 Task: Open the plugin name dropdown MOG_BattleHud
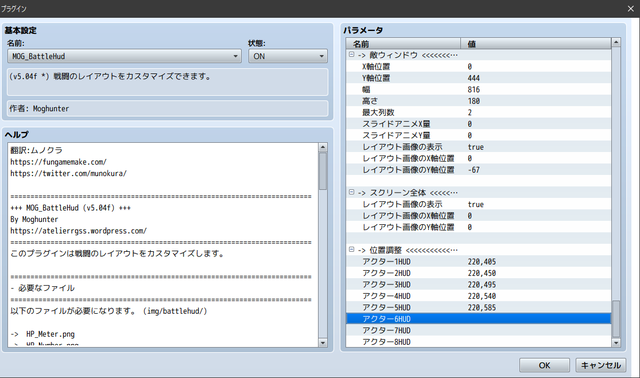click(x=124, y=56)
